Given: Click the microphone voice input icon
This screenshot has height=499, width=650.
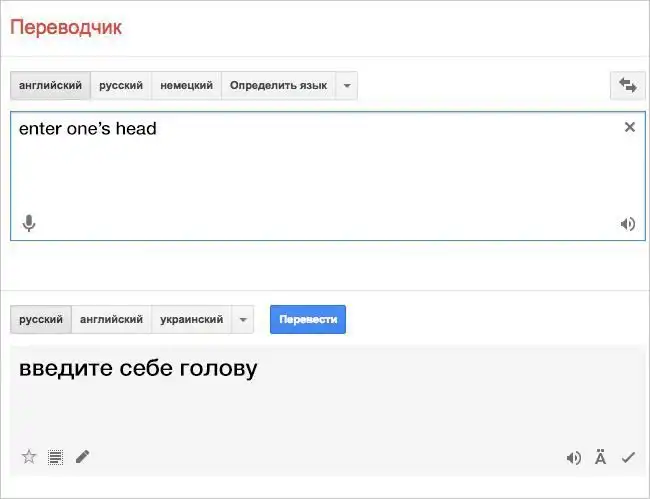Looking at the screenshot, I should 29,223.
